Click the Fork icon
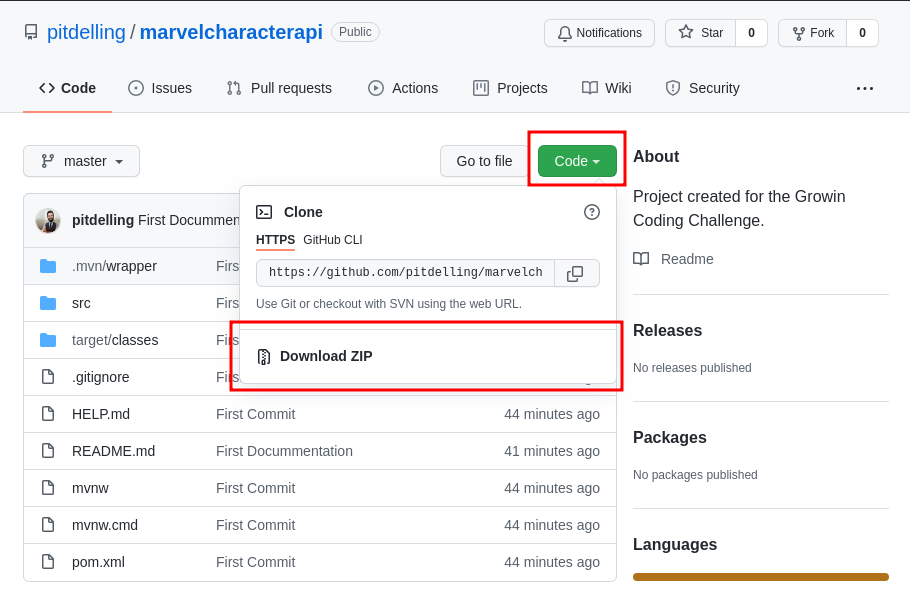This screenshot has width=910, height=592. pyautogui.click(x=799, y=33)
